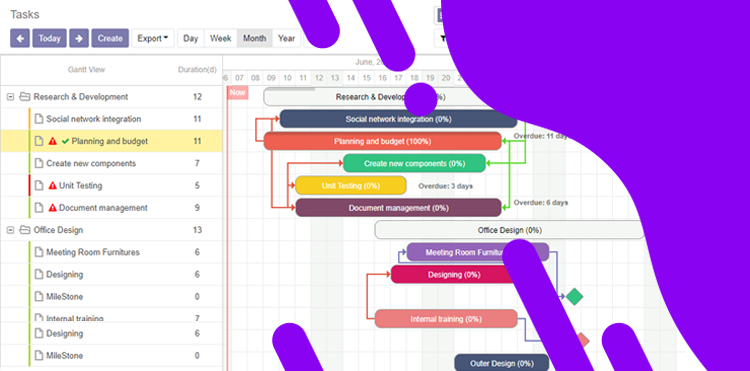This screenshot has width=750, height=371.
Task: Select the Office Design tree label
Action: pos(58,230)
